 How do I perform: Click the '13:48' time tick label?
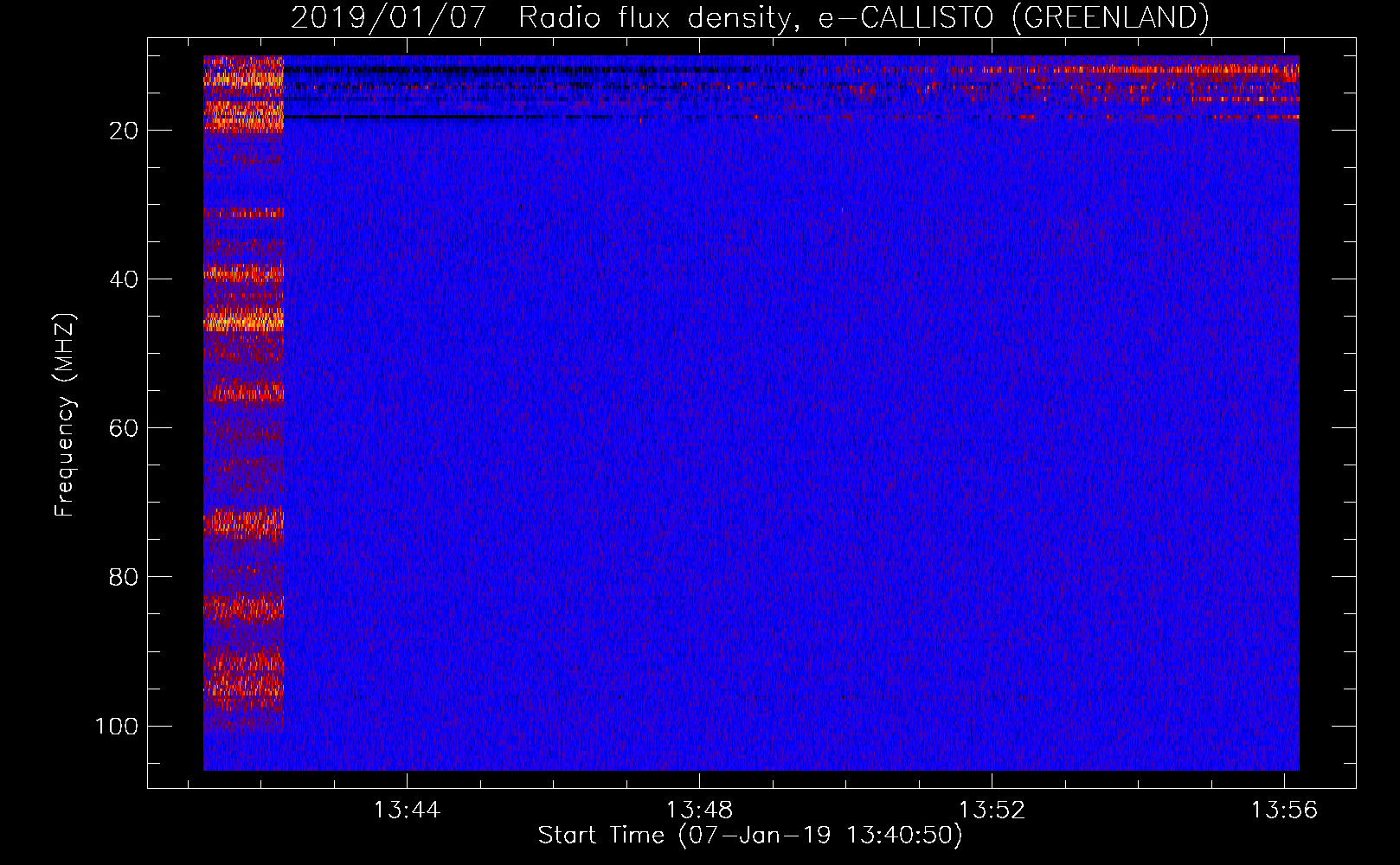[699, 810]
